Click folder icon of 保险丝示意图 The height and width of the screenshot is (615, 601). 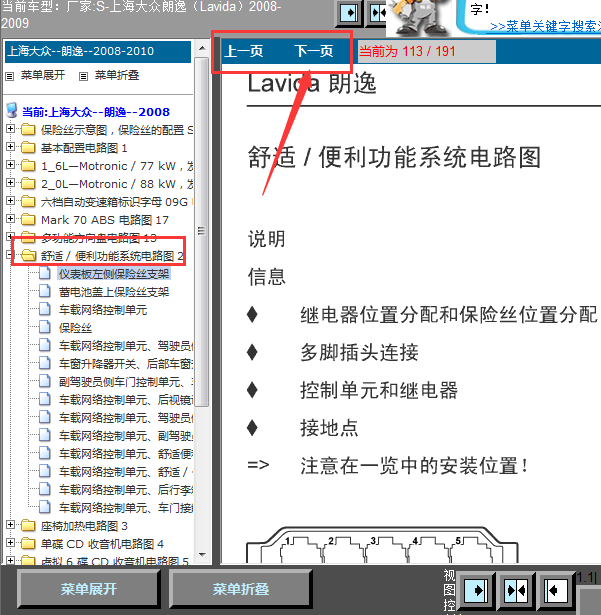coord(28,129)
